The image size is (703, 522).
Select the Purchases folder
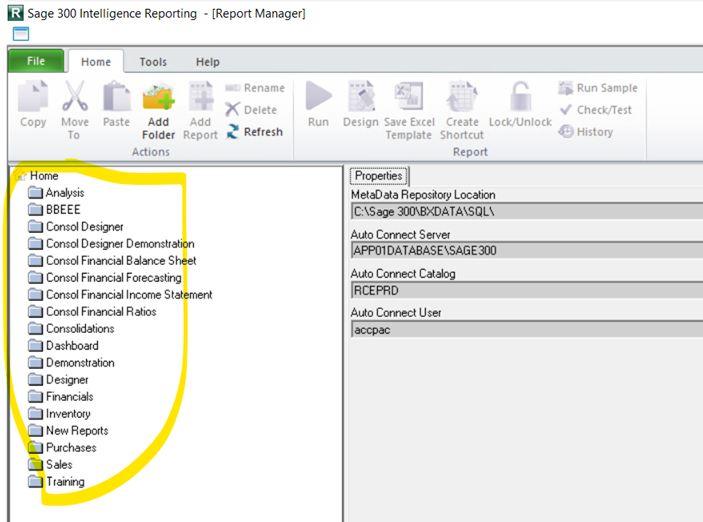(x=62, y=448)
